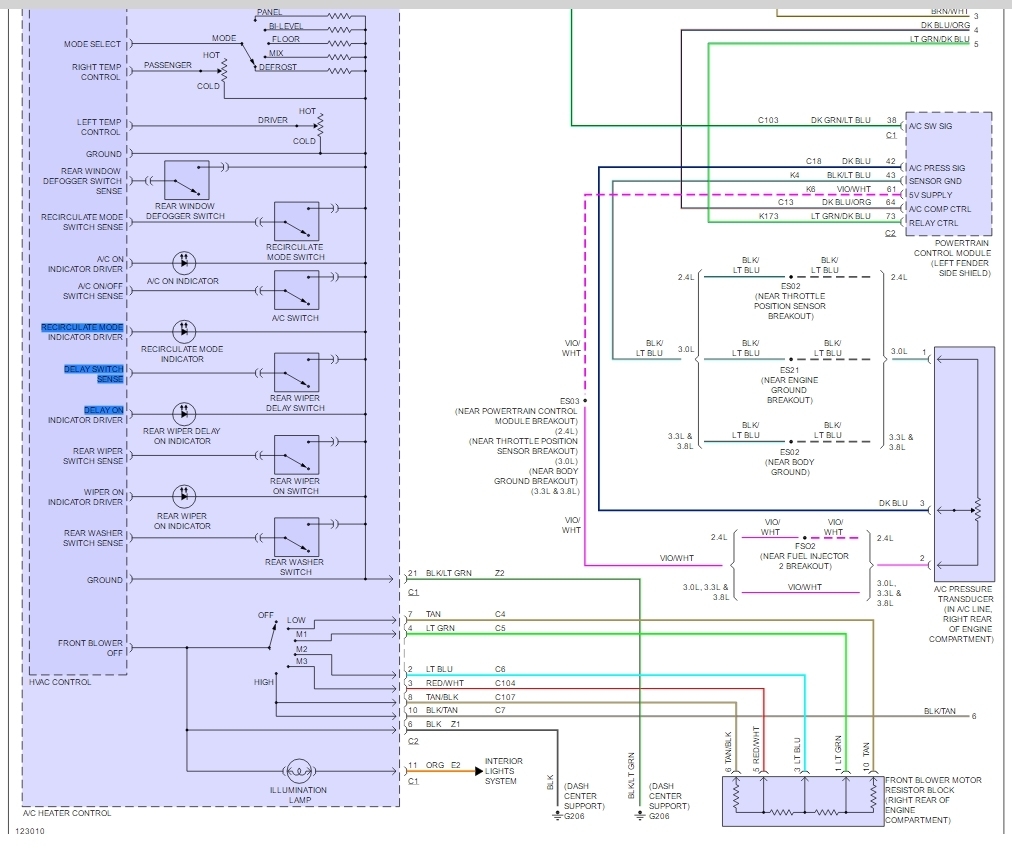Select the rear wiper delay switch symbol
The height and width of the screenshot is (848, 1012).
point(296,373)
